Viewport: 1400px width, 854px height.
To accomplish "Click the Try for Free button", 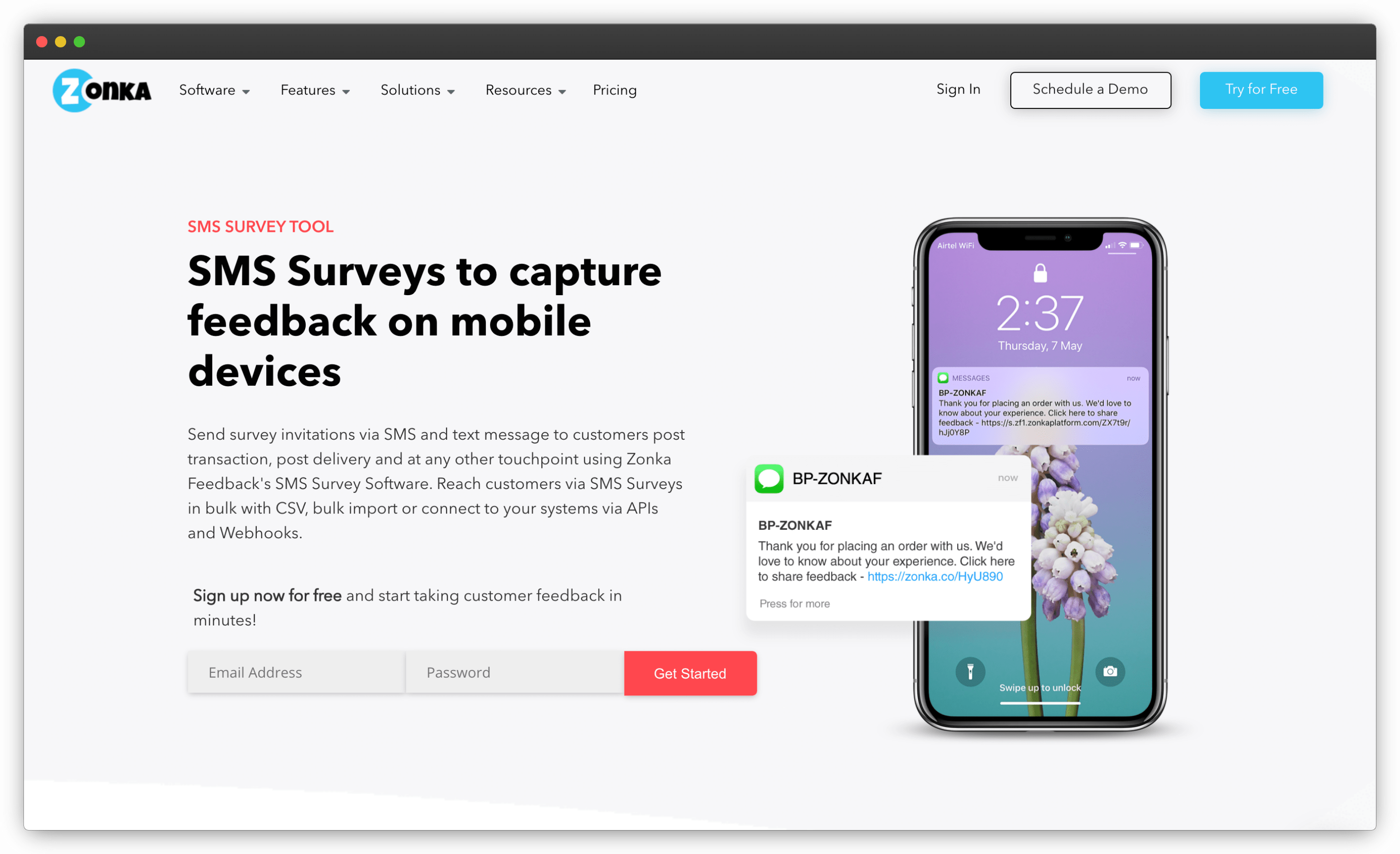I will coord(1263,90).
